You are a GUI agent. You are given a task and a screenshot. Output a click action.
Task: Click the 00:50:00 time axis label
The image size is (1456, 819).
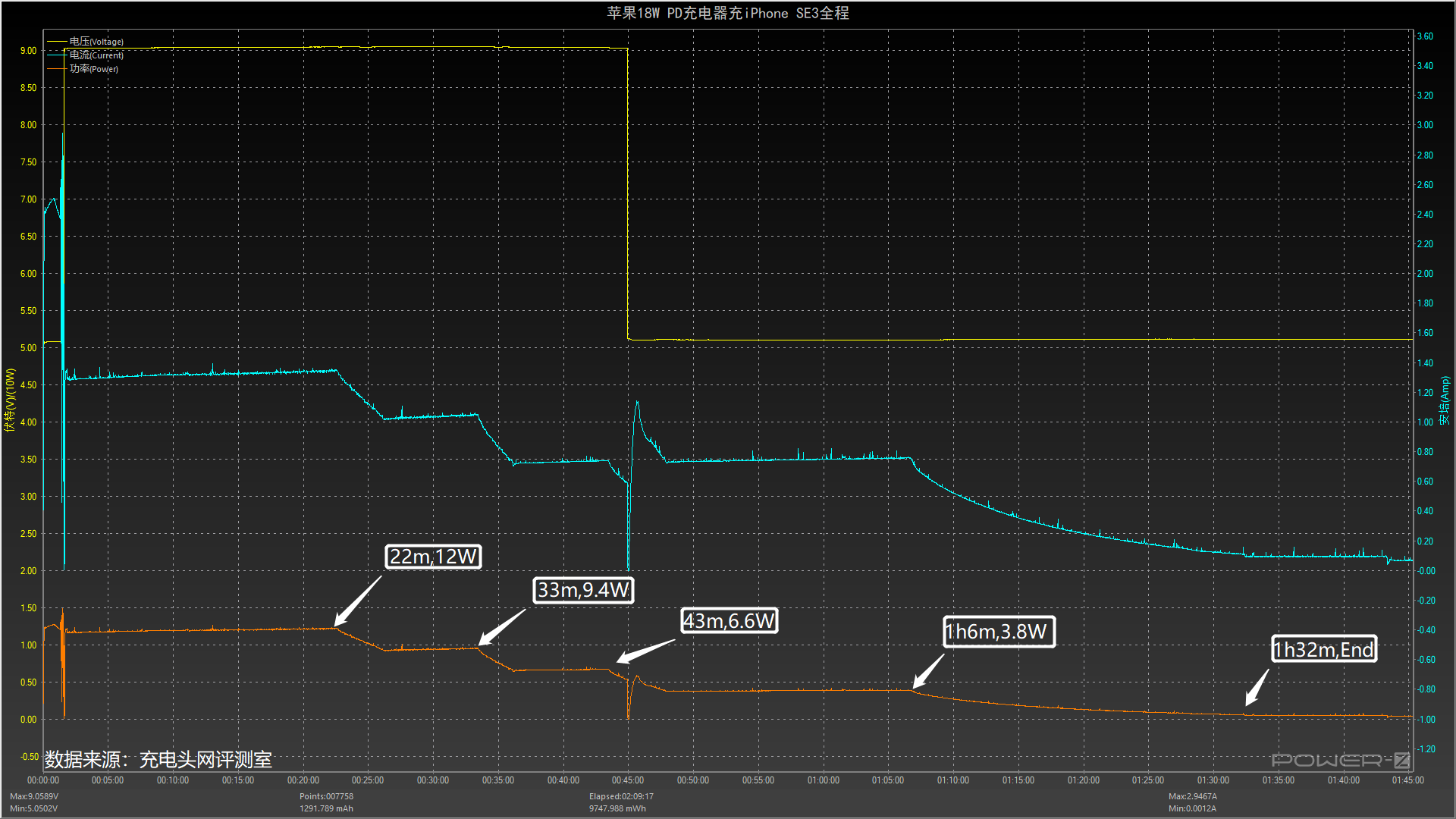(x=693, y=780)
